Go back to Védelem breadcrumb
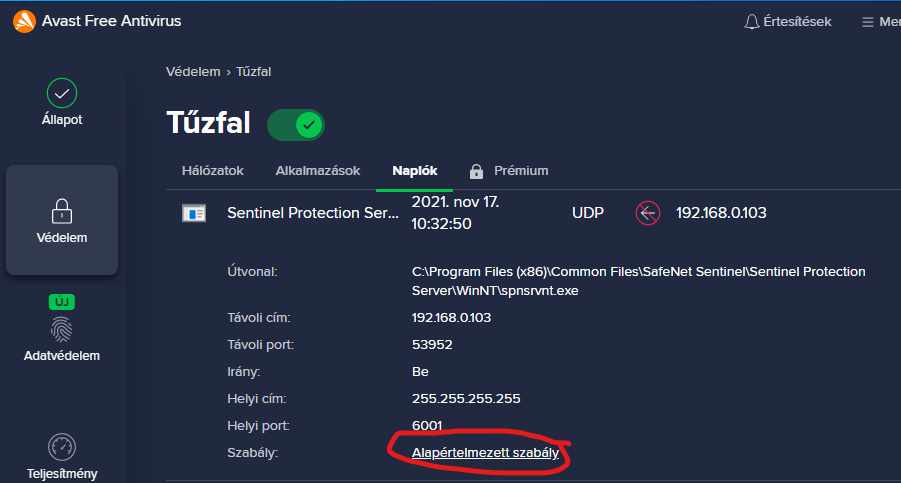Image resolution: width=901 pixels, height=483 pixels. coord(193,72)
